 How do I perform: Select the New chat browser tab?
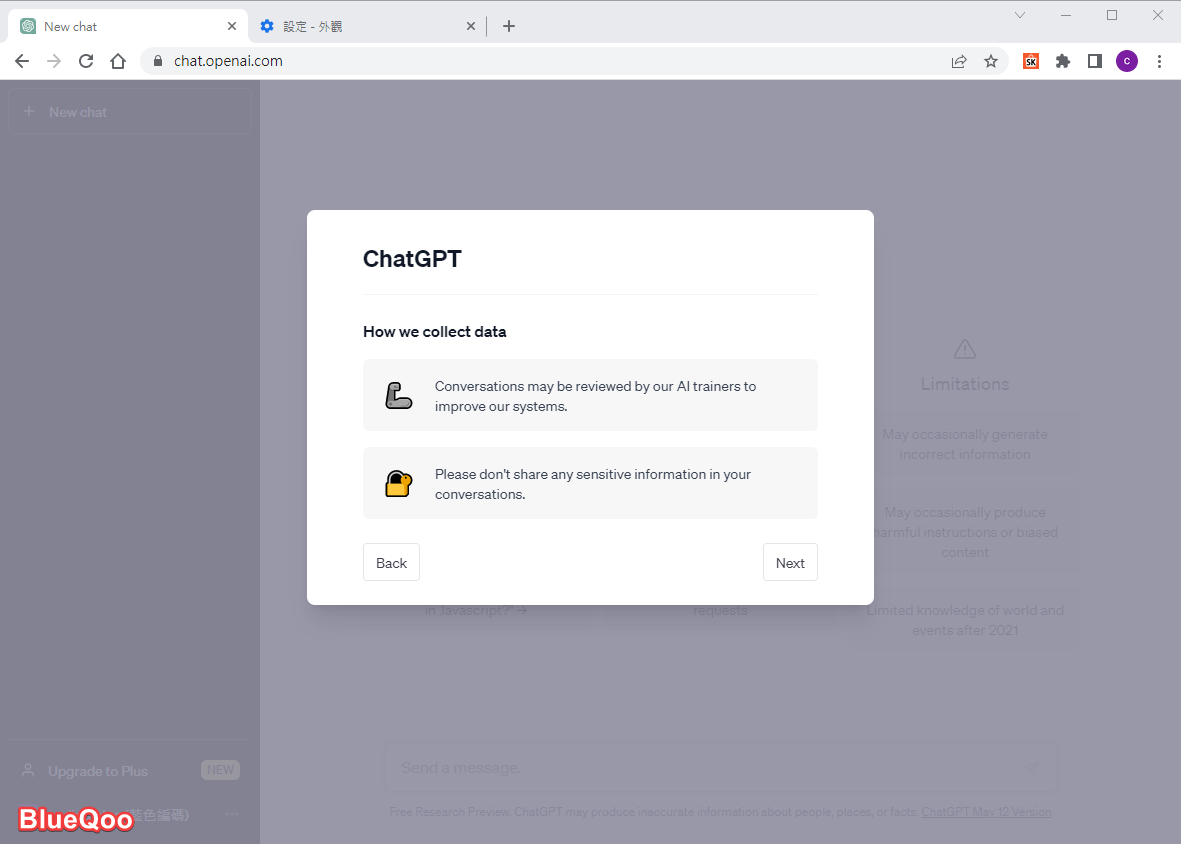(120, 26)
